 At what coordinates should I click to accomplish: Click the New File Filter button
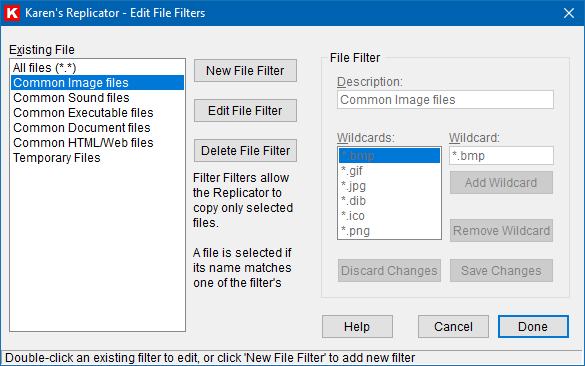pyautogui.click(x=245, y=71)
